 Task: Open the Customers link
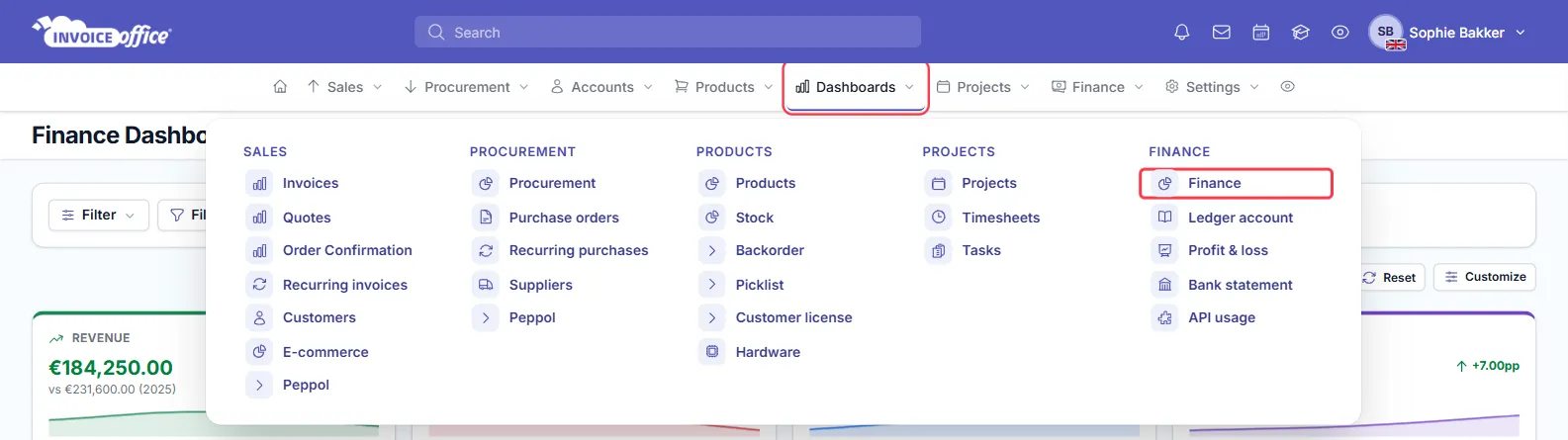pos(320,318)
